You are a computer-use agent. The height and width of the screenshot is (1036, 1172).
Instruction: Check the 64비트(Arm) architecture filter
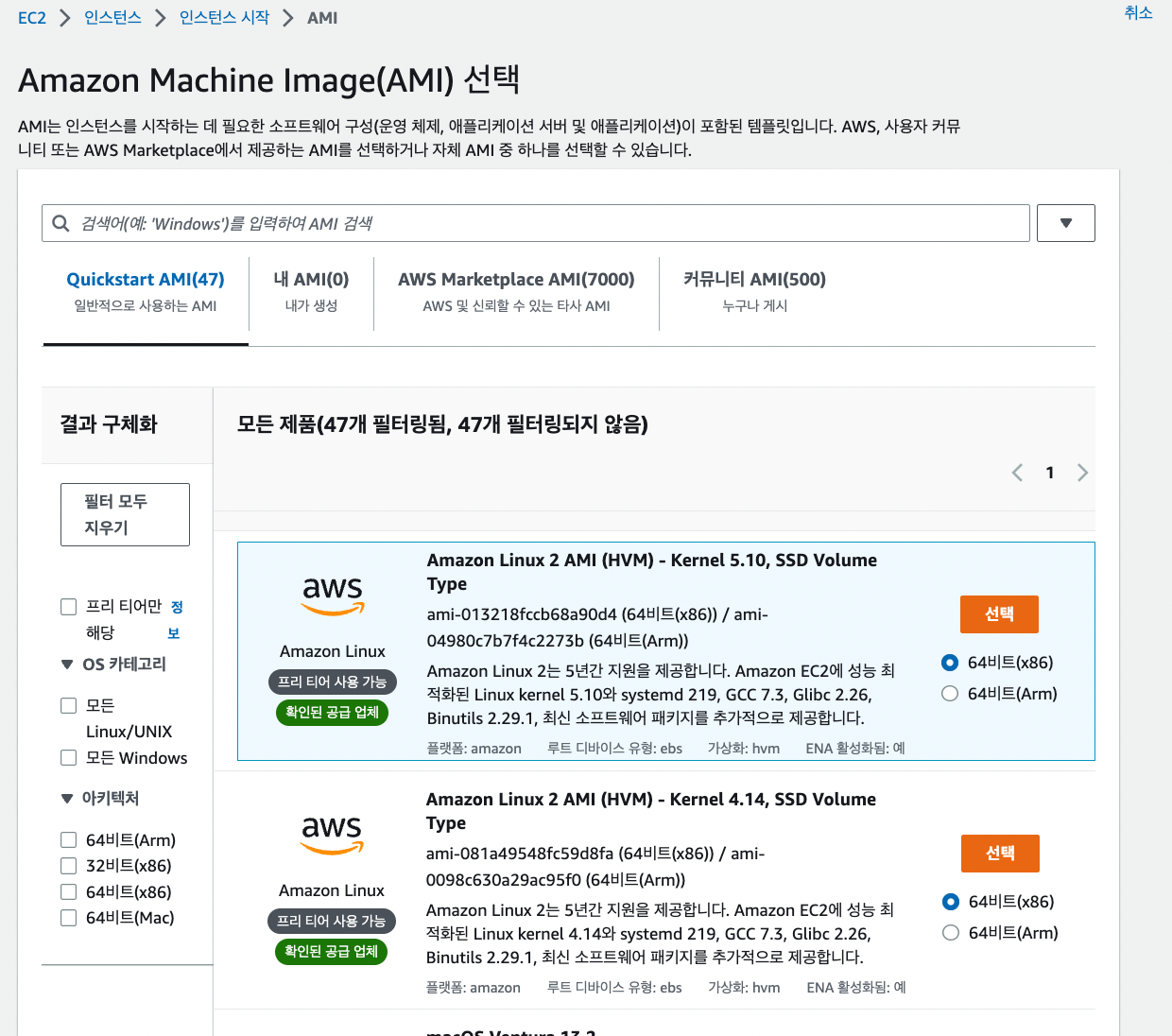click(68, 839)
